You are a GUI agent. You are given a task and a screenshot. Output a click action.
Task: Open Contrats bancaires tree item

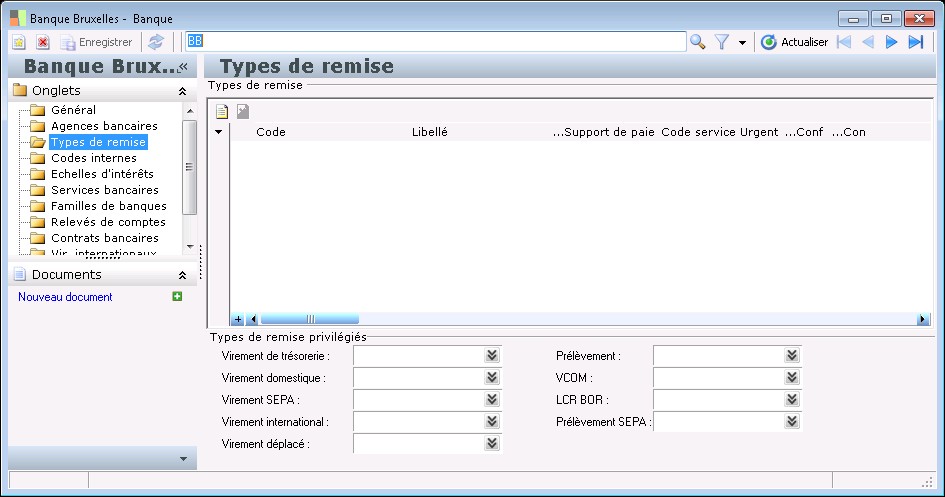click(105, 238)
